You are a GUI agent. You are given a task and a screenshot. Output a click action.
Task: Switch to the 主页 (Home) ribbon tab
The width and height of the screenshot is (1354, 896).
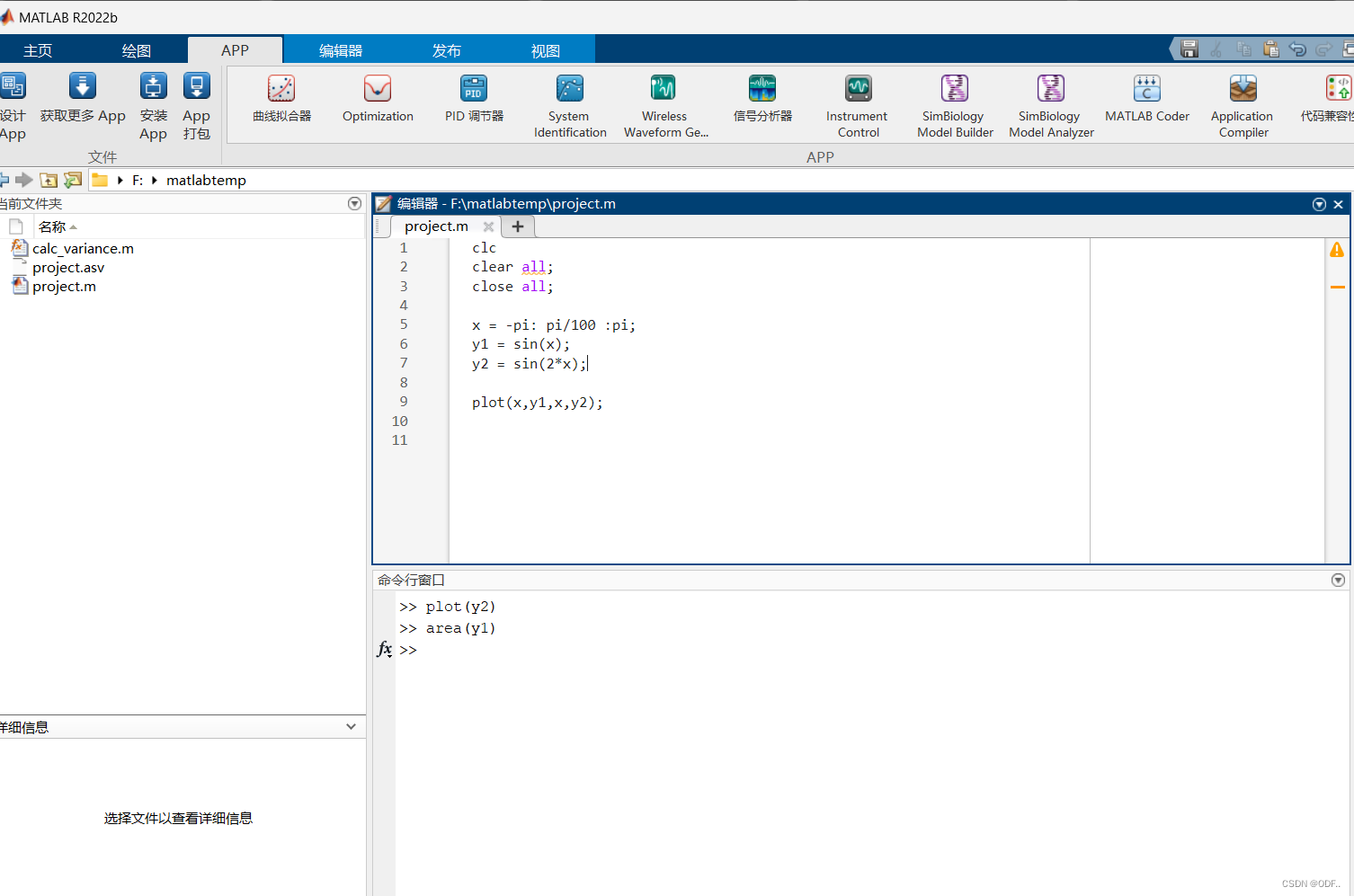click(x=38, y=50)
